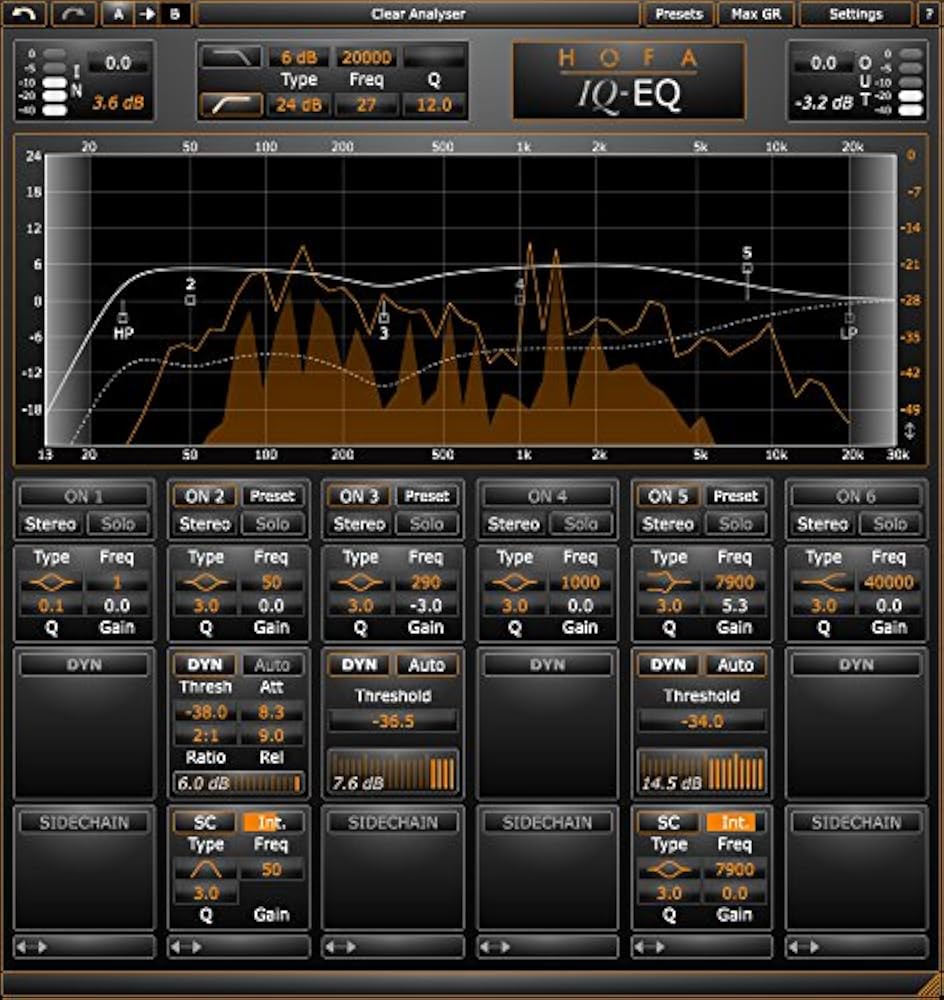The image size is (944, 1000).
Task: Click band 6 left-right arrows icon
Action: [804, 947]
